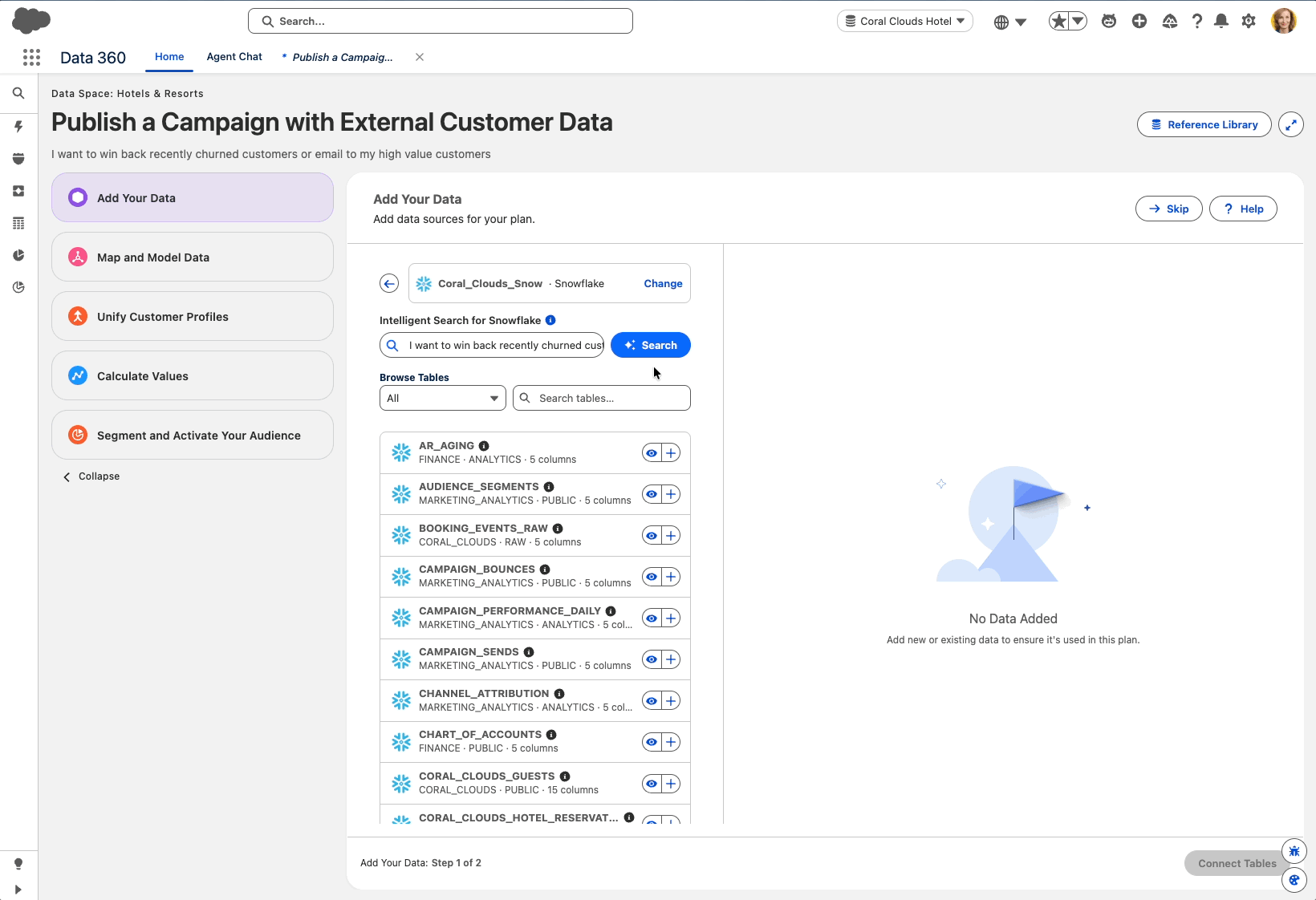Show info for CAMPAIGN_SENDS table
Viewport: 1316px width, 900px height.
point(529,652)
